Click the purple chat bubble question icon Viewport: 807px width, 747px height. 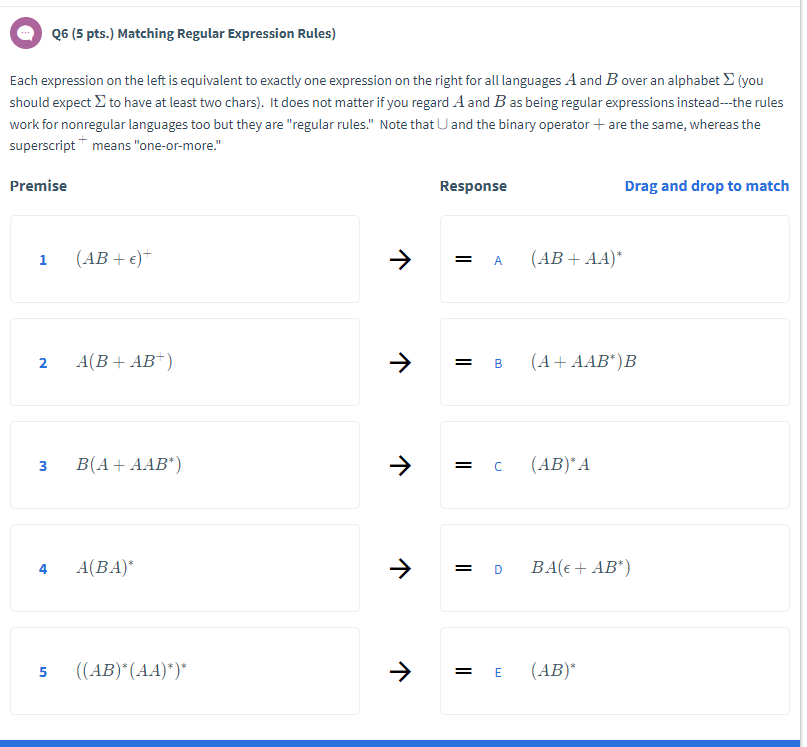coord(25,34)
